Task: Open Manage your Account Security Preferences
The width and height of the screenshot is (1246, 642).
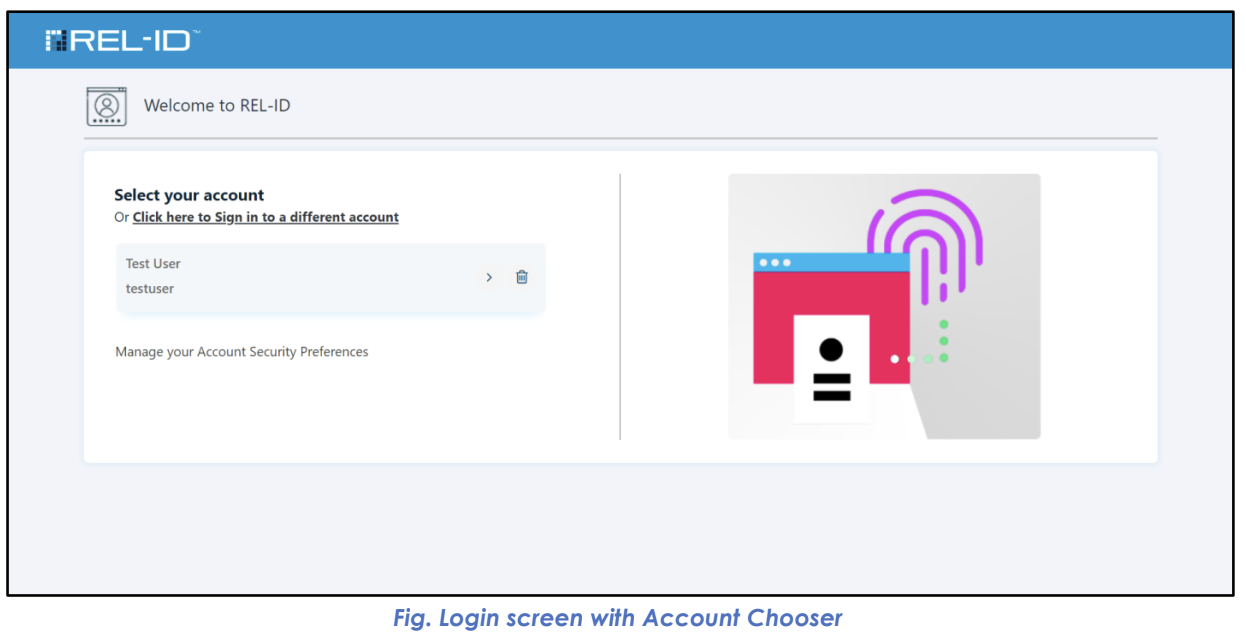Action: [x=242, y=352]
